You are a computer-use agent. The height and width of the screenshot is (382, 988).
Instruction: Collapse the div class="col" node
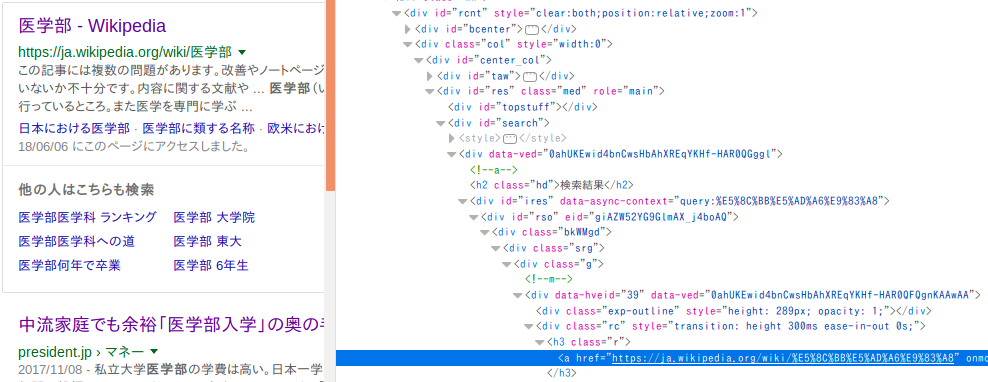pyautogui.click(x=408, y=44)
